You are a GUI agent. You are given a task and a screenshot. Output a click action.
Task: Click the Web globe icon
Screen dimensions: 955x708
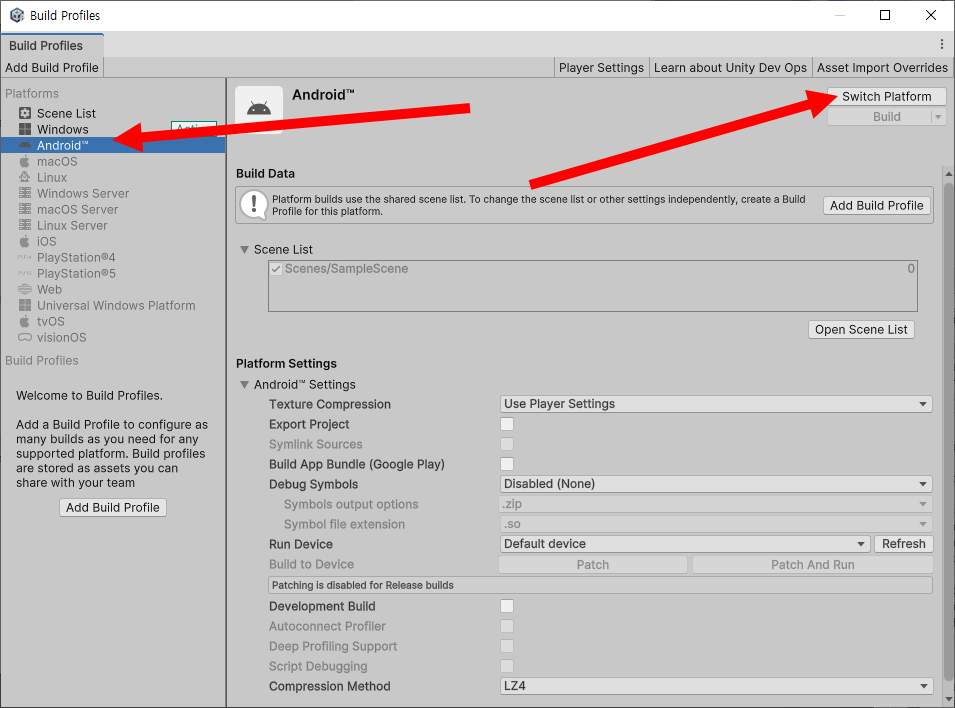point(25,289)
